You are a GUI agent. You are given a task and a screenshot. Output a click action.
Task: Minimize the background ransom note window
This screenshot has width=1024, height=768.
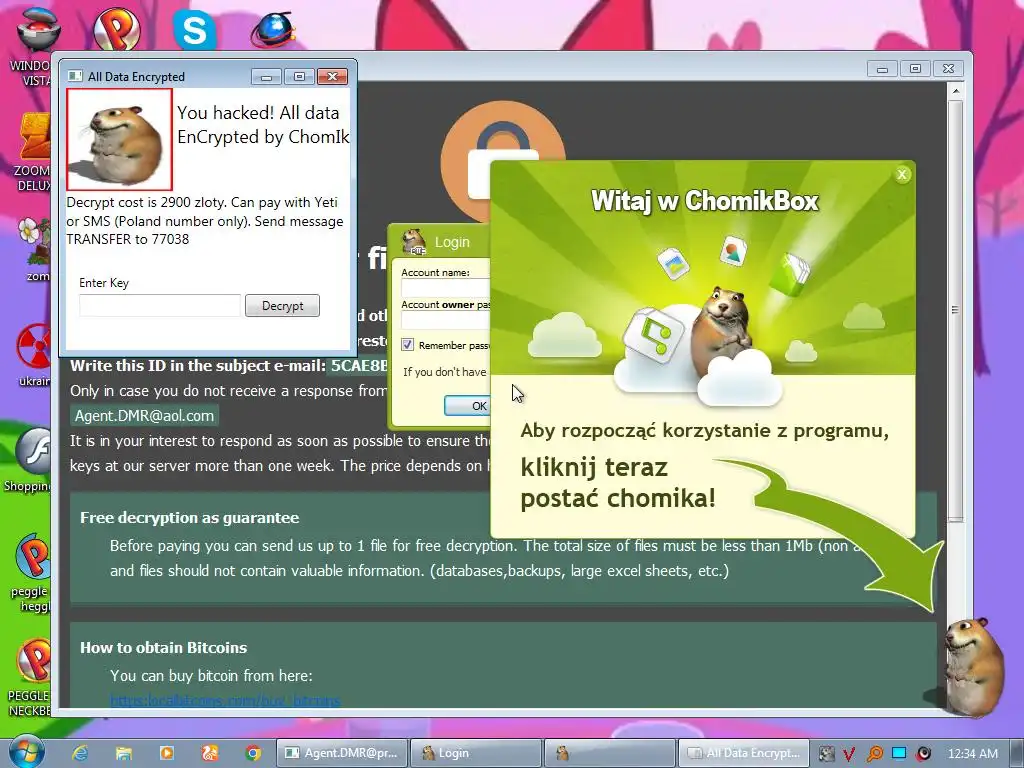tap(882, 69)
